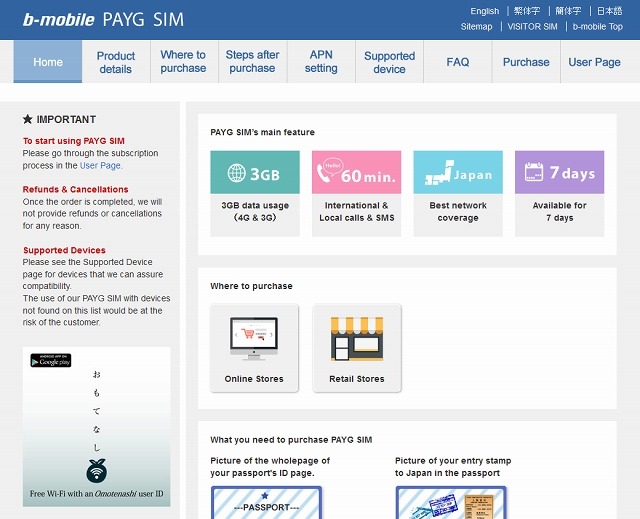Click the entry stamp passport picture
Viewport: 640px width, 519px height.
click(451, 502)
